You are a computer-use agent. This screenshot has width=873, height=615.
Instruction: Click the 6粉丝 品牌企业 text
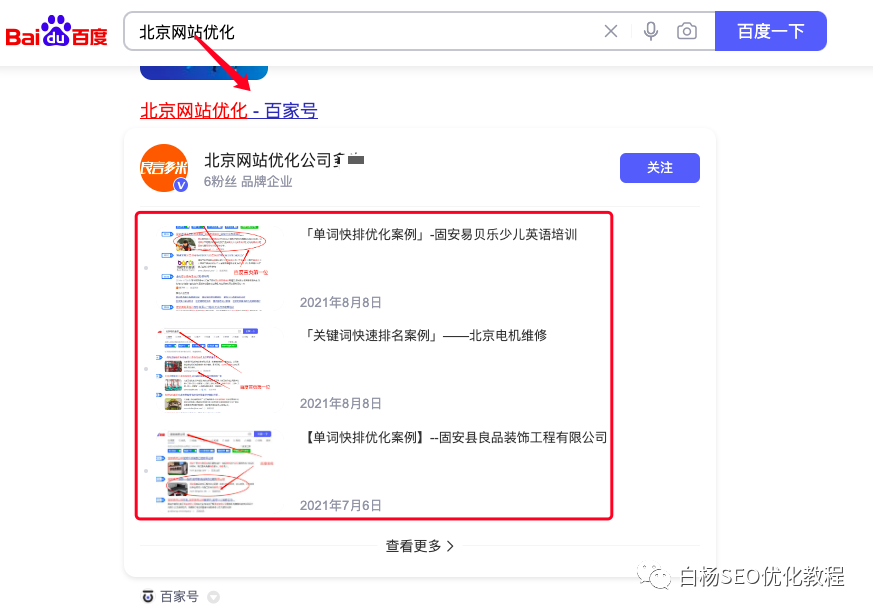(x=248, y=181)
